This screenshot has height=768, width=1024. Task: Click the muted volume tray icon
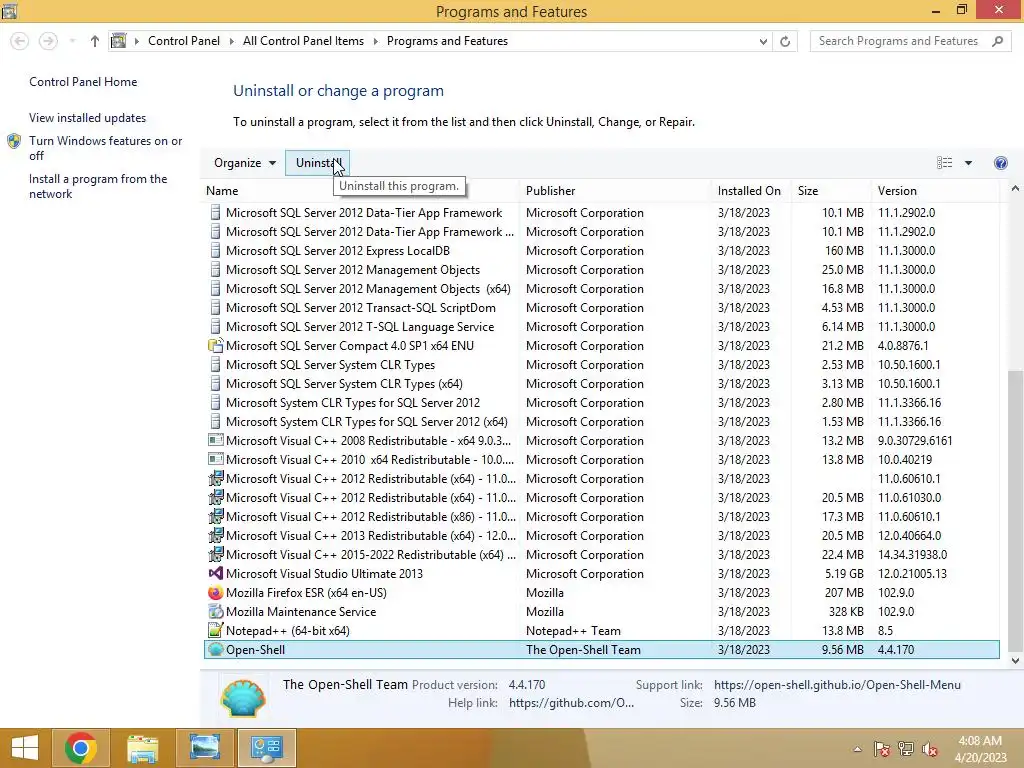pos(929,749)
